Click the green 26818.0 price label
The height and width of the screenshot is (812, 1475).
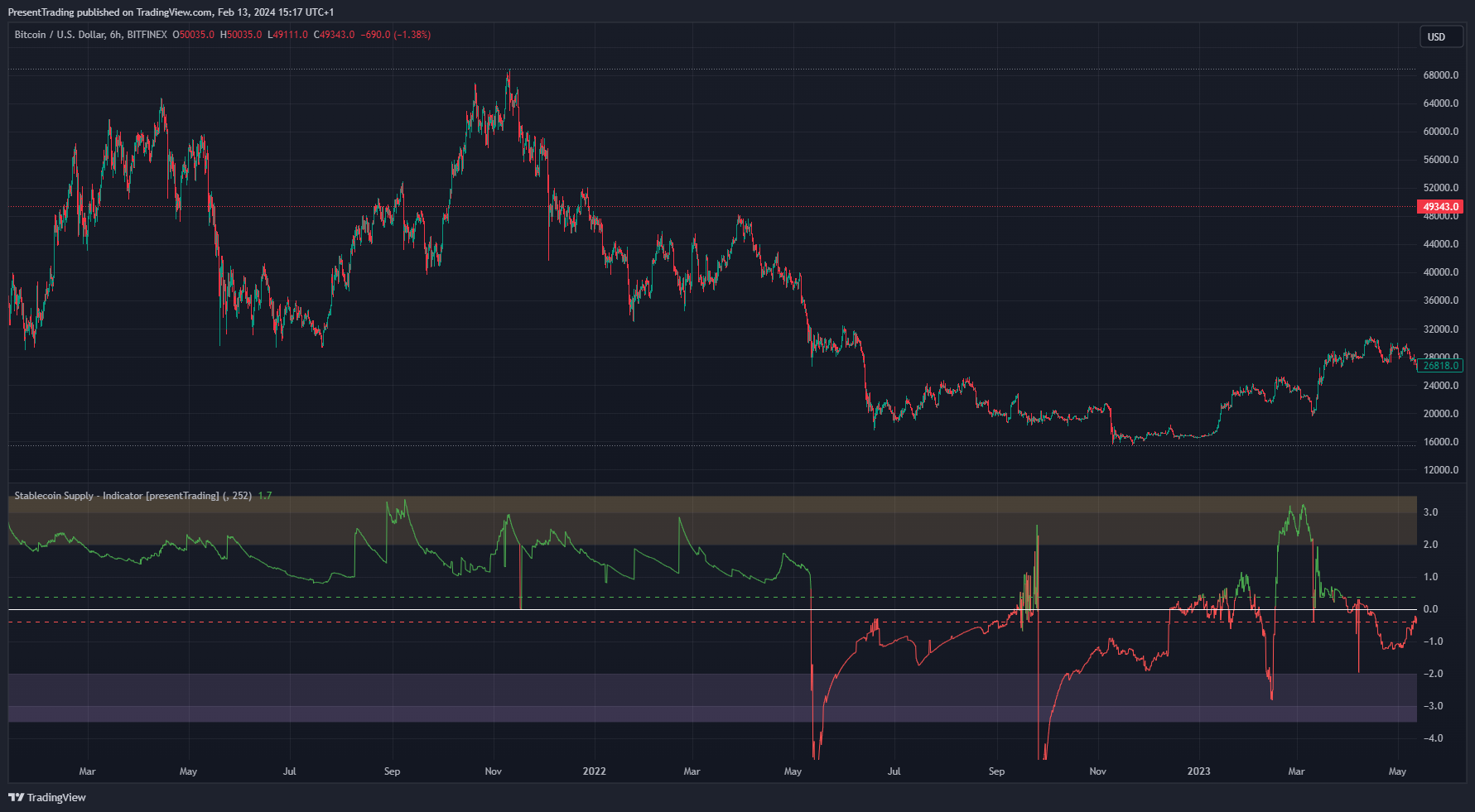(x=1441, y=365)
